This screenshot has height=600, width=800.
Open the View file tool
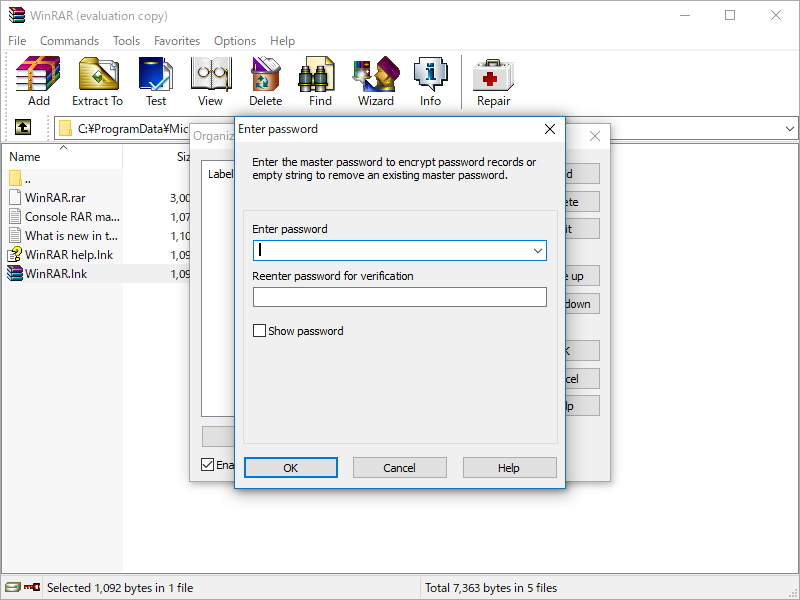point(211,74)
